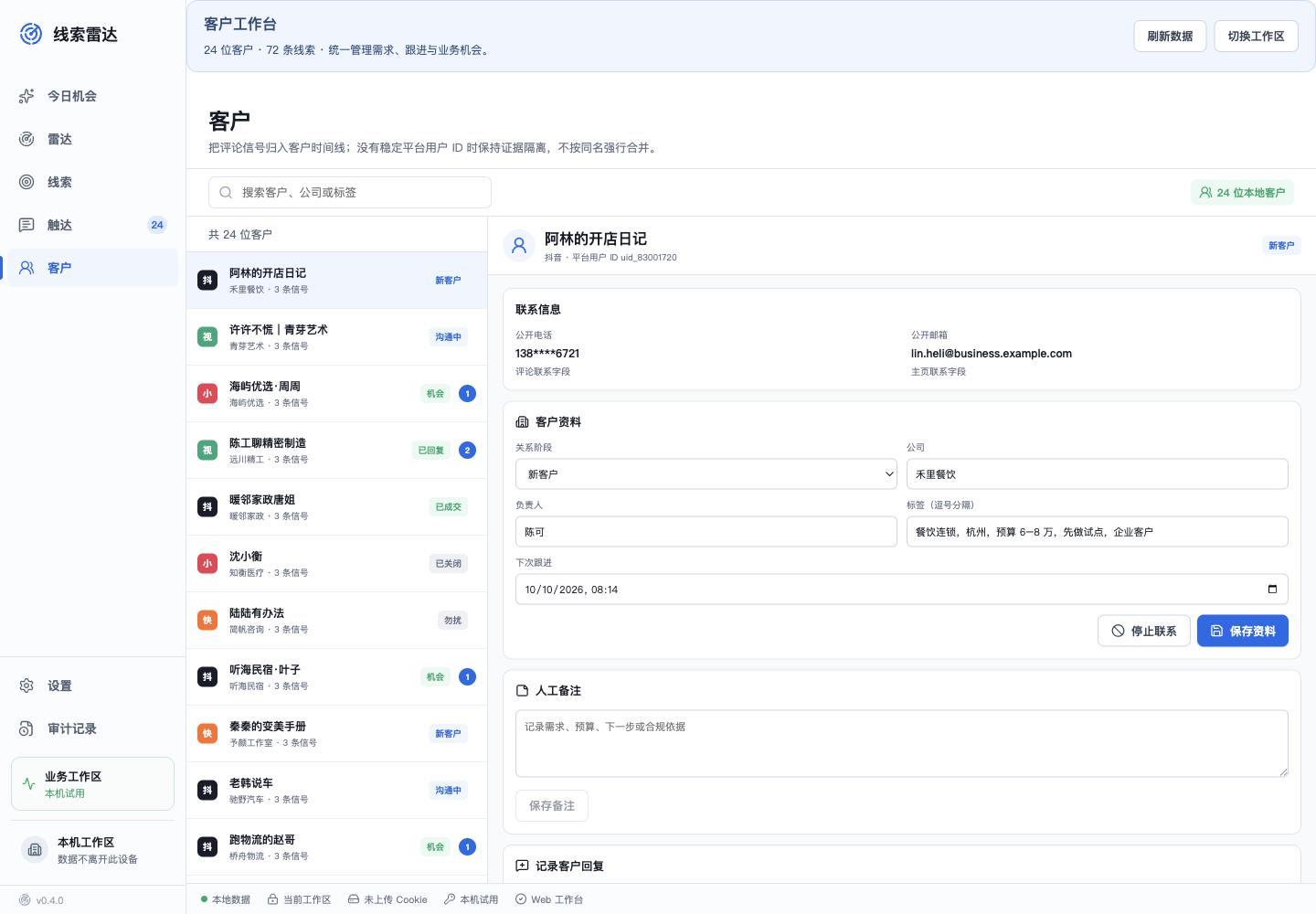1316x914 pixels.
Task: Click the 标签 input field
Action: tap(1098, 532)
